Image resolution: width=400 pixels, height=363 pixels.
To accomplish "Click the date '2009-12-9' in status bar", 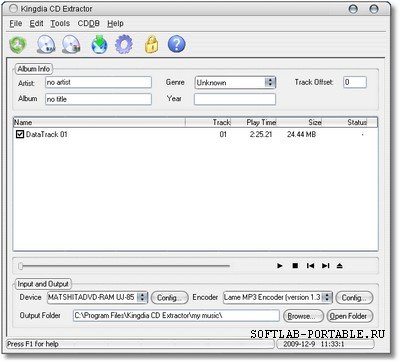I will click(299, 344).
